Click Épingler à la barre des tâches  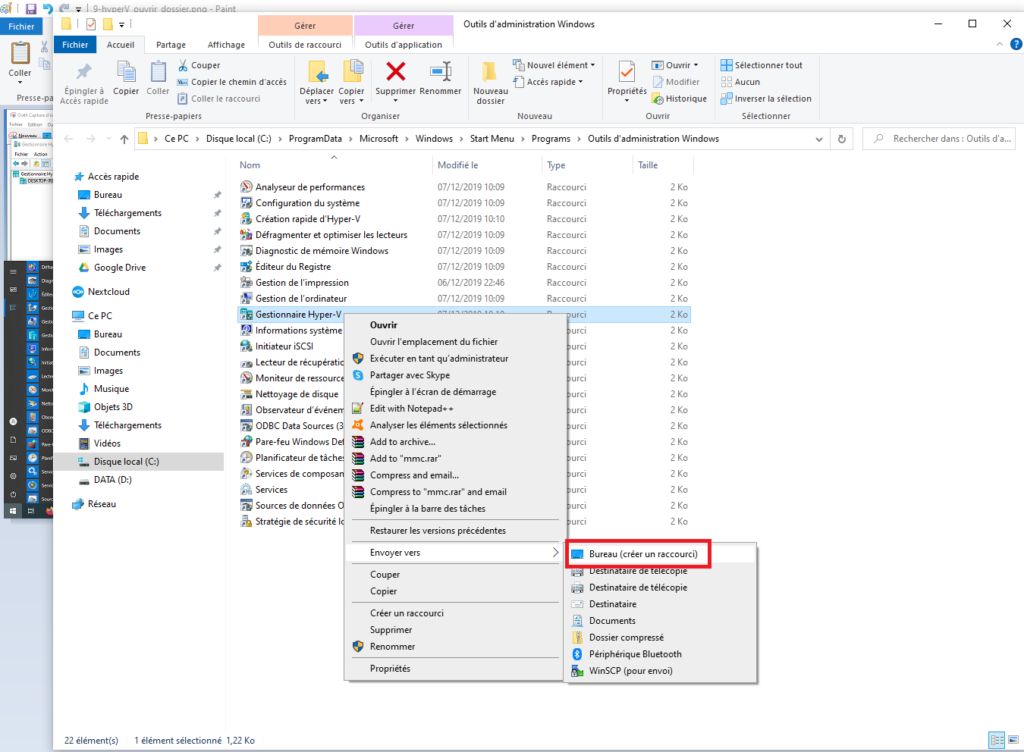(428, 509)
